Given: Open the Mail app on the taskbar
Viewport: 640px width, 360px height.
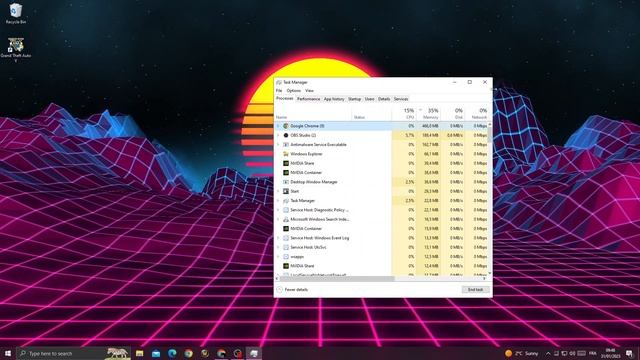Looking at the screenshot, I should [x=156, y=353].
